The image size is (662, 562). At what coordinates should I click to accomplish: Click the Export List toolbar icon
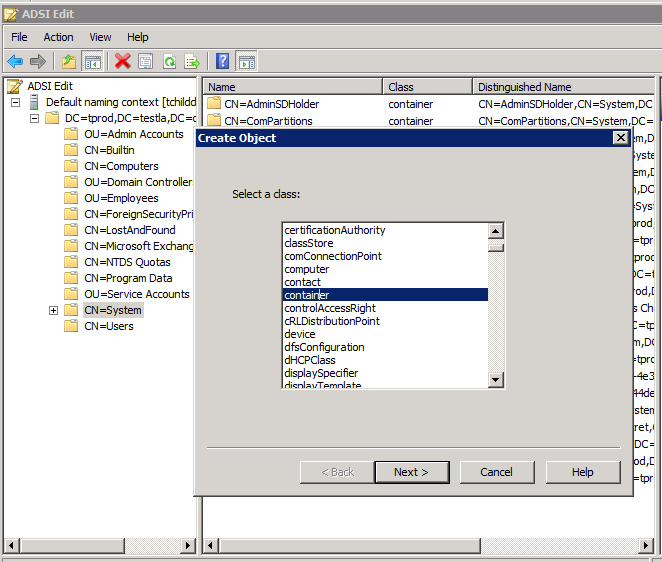pos(193,62)
